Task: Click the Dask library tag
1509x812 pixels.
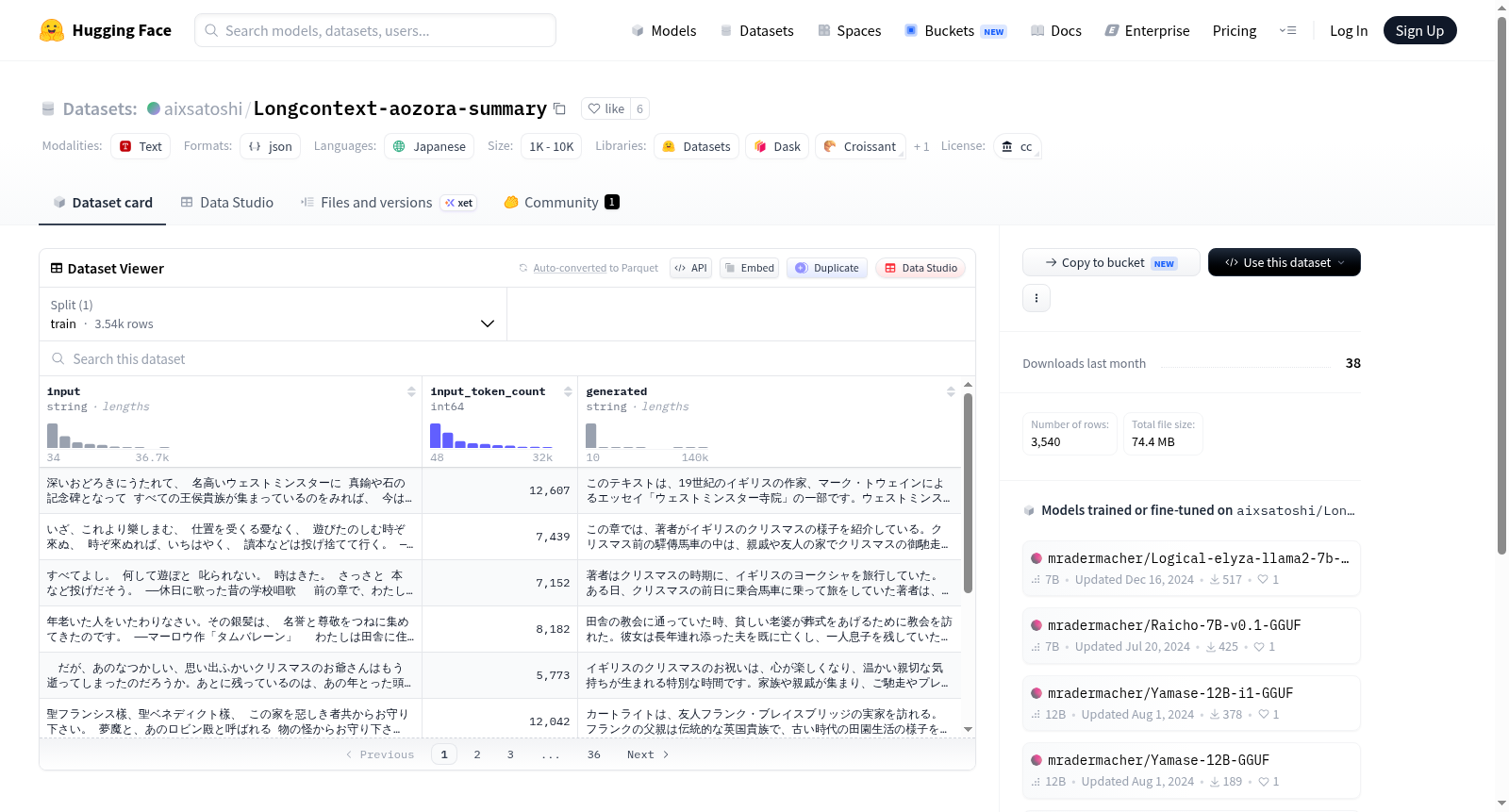Action: [777, 146]
